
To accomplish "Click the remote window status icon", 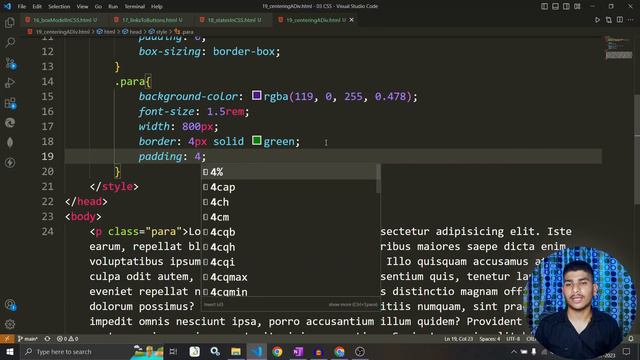I will point(7,339).
